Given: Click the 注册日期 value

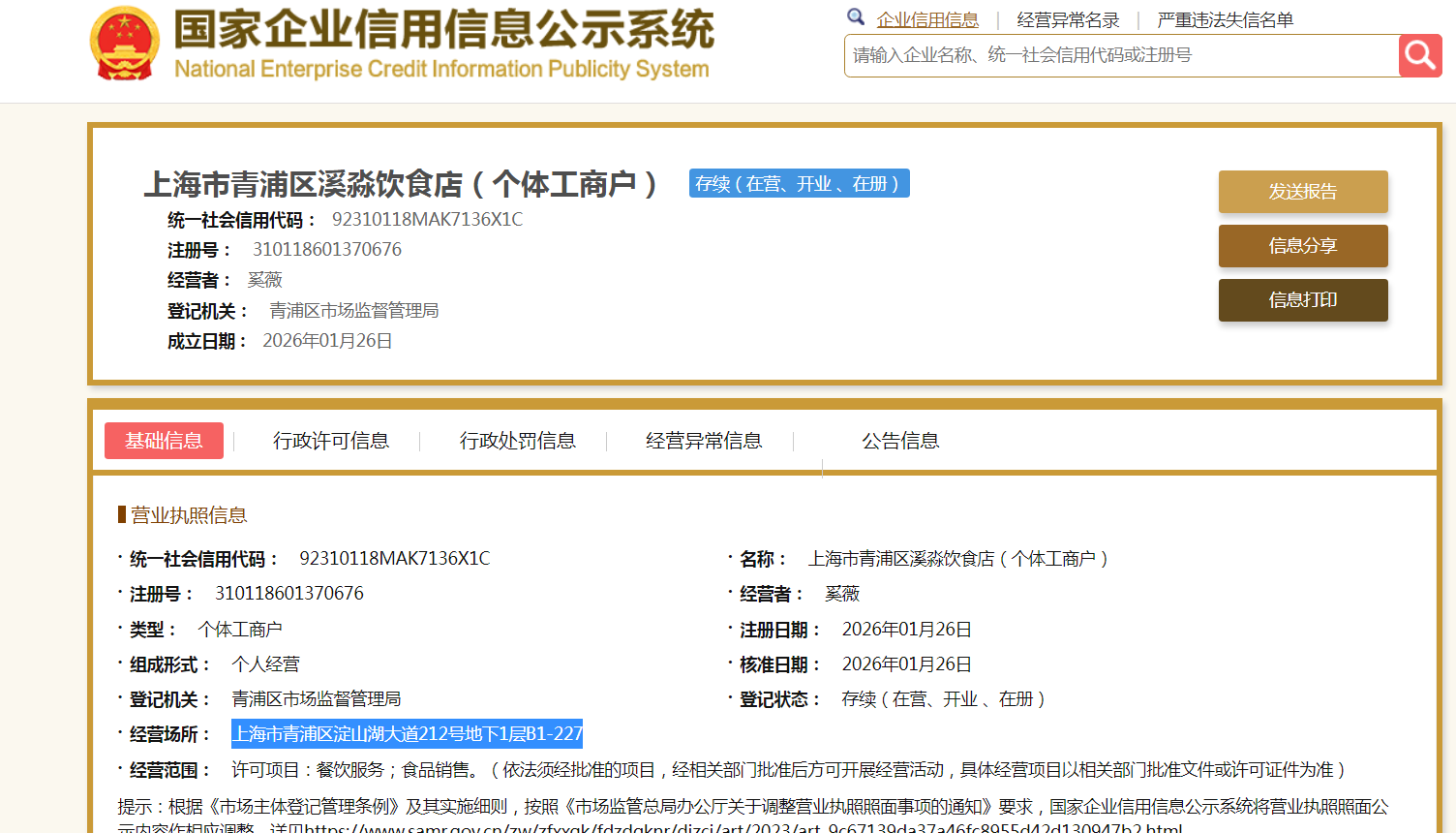Looking at the screenshot, I should point(906,630).
